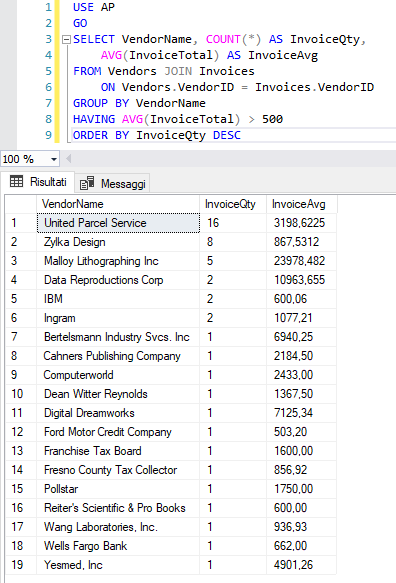Click the Franchise Tax Board cell
Viewport: 396px width, 583px height.
click(x=118, y=451)
